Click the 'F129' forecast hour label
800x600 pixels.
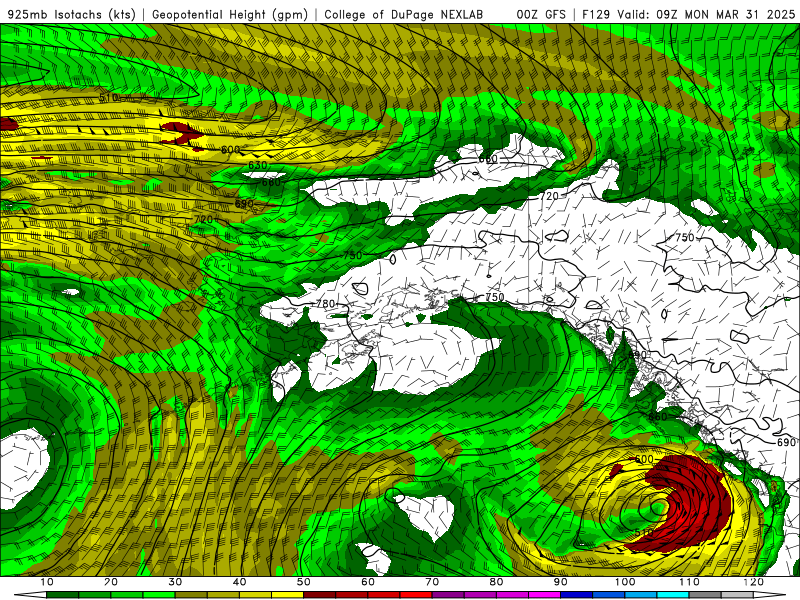596,15
